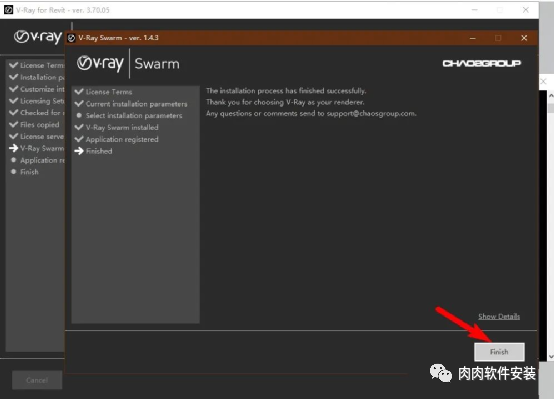
Task: Click the Chaos Group logo
Action: [482, 63]
